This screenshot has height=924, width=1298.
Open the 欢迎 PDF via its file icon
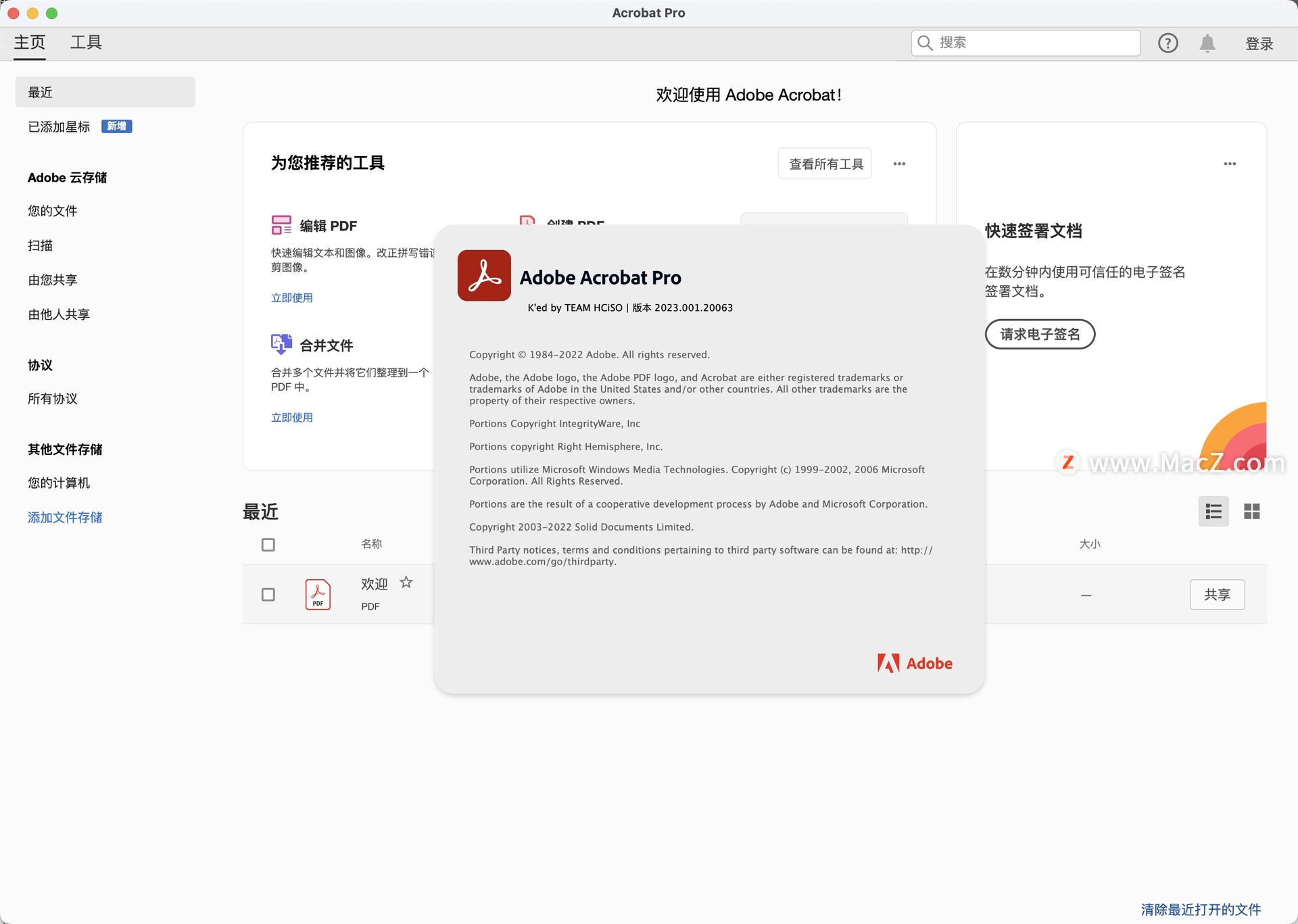318,594
